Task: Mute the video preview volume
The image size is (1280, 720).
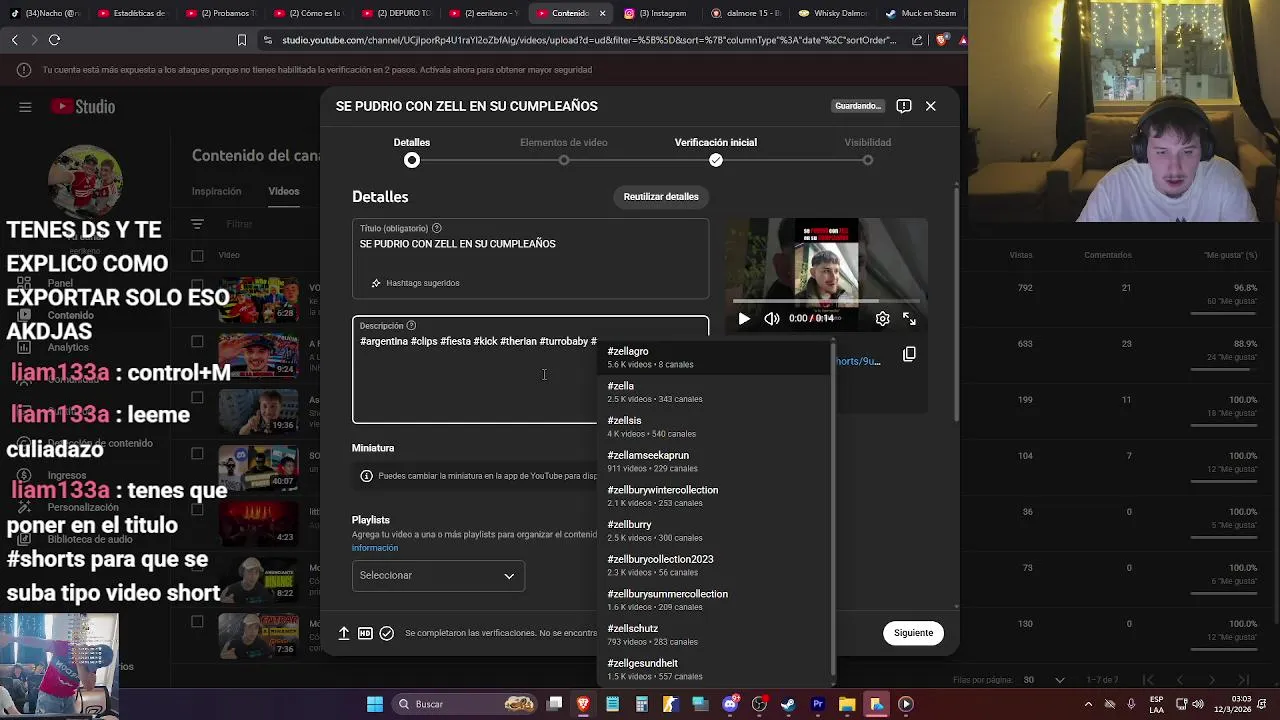Action: (x=772, y=318)
